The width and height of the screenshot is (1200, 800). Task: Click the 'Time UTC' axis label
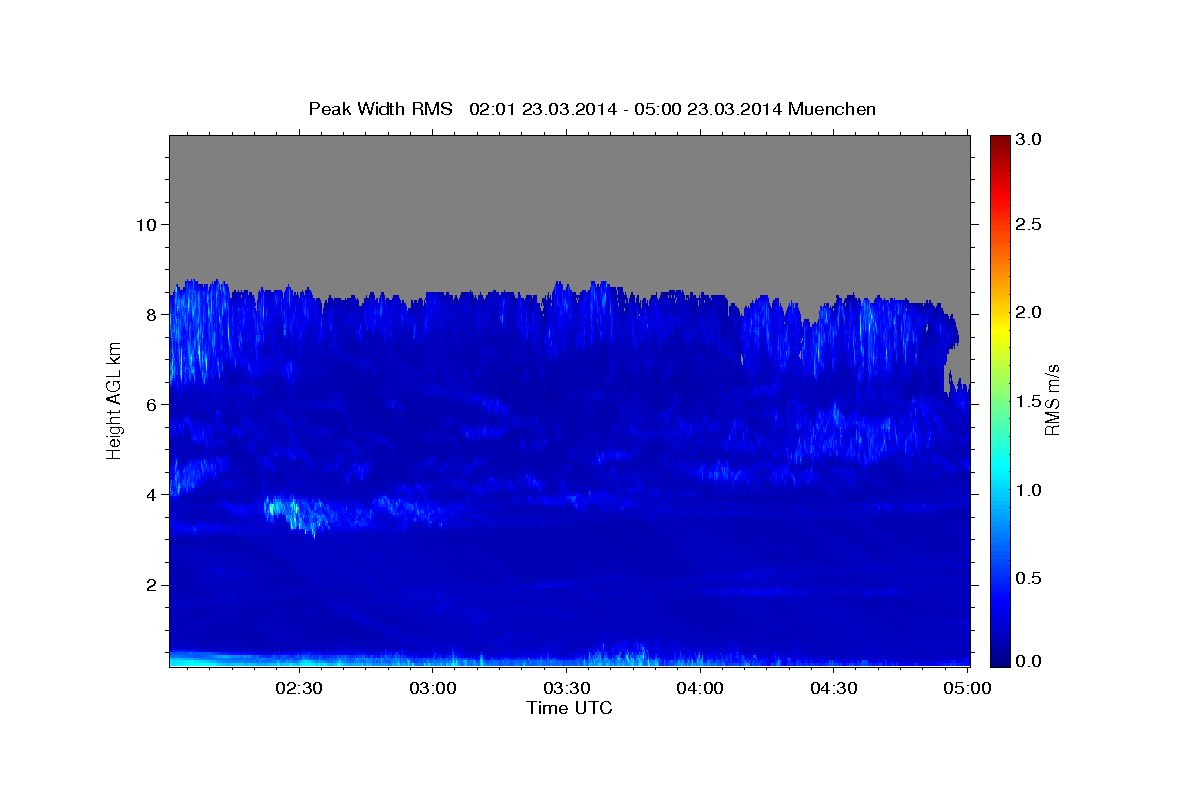tap(569, 708)
